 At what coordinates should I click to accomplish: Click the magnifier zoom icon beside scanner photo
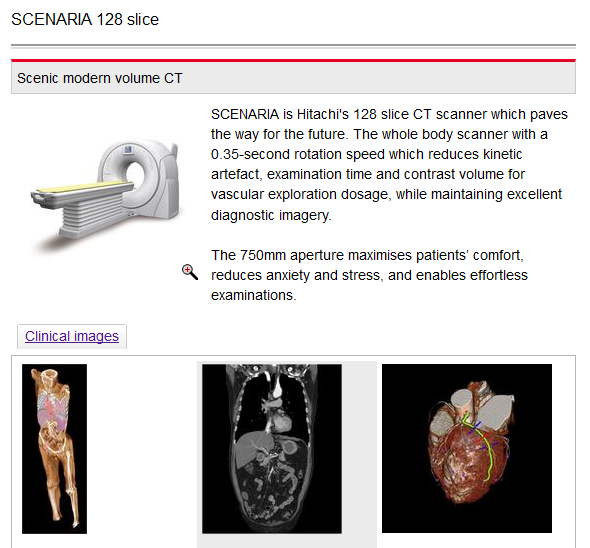coord(190,272)
